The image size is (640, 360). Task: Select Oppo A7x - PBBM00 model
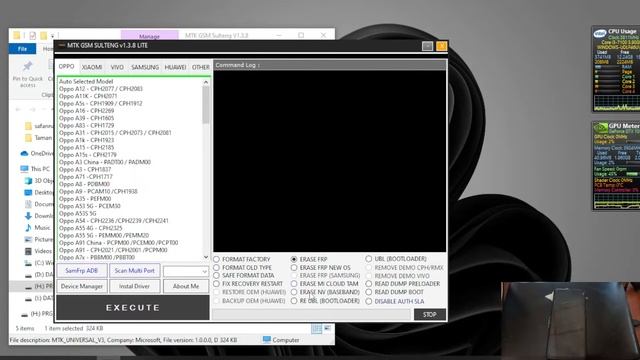click(x=97, y=258)
